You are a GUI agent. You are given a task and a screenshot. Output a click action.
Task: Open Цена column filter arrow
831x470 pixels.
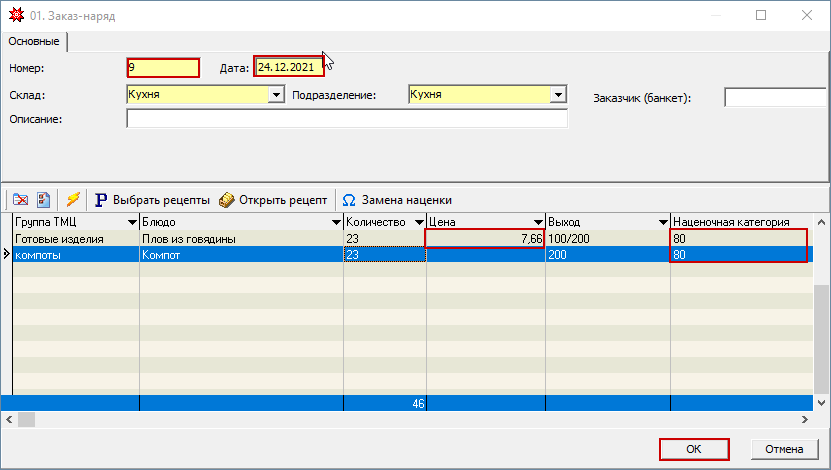[x=537, y=222]
